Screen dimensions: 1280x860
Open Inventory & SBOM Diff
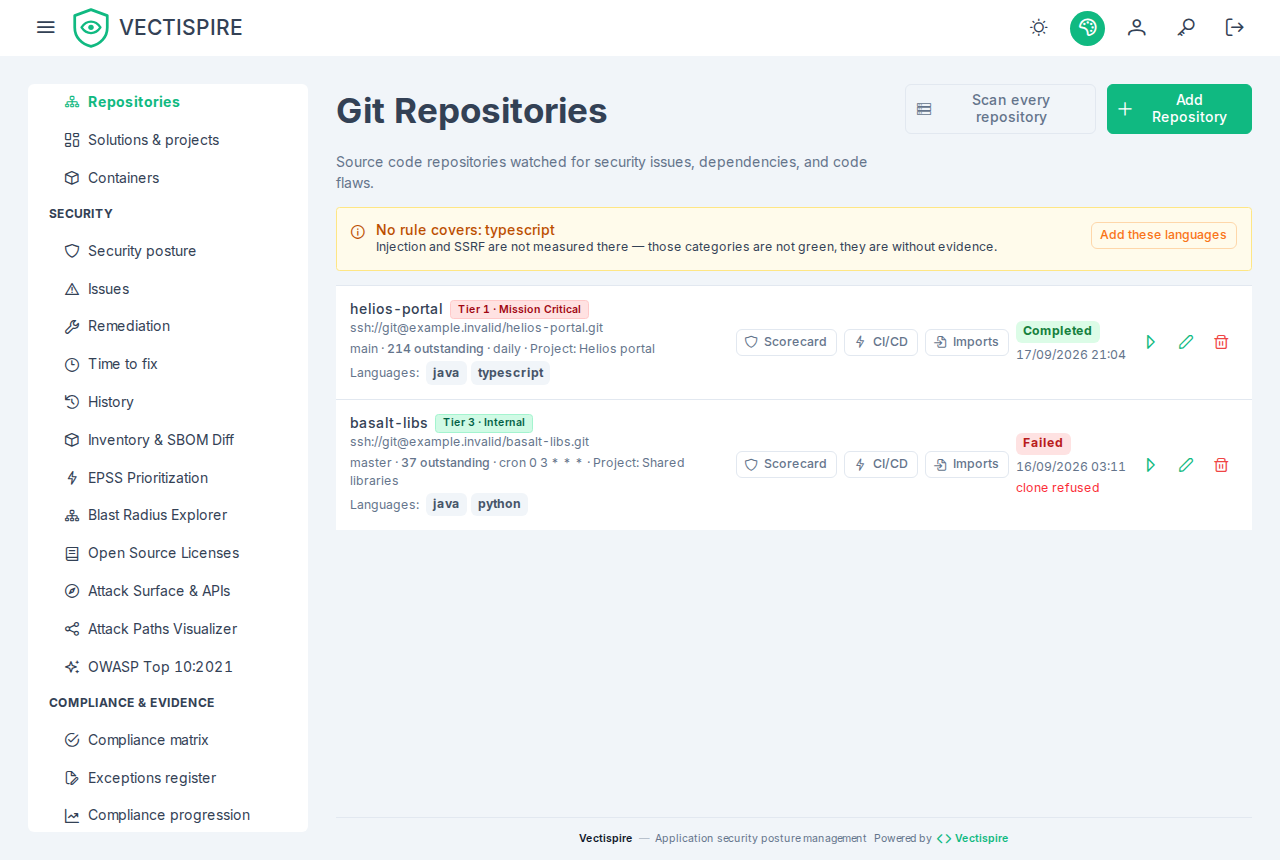pos(168,440)
